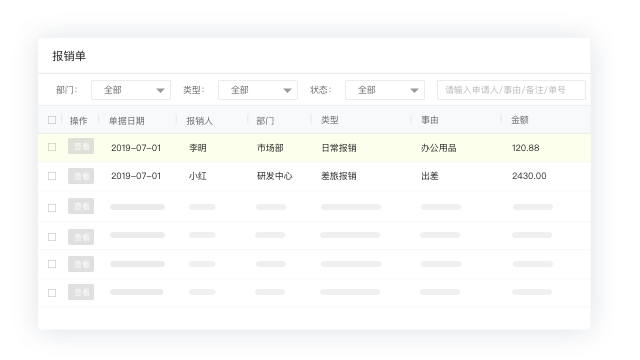Click the 部门 column header
640x360 pixels.
[x=265, y=121]
